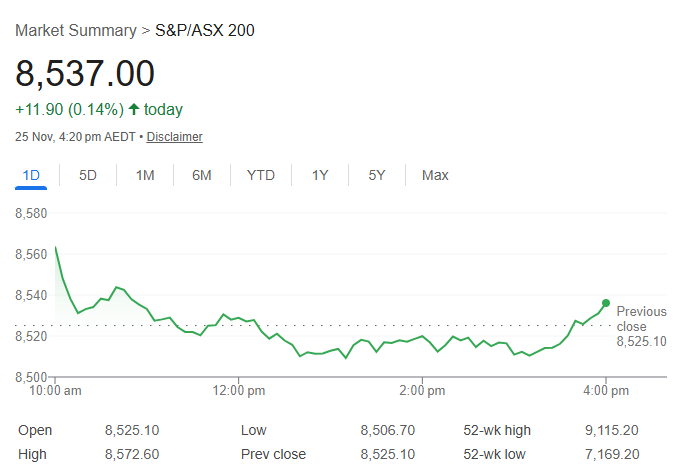The width and height of the screenshot is (691, 476).
Task: Click the S&P/ASX 200 index title
Action: pos(205,31)
